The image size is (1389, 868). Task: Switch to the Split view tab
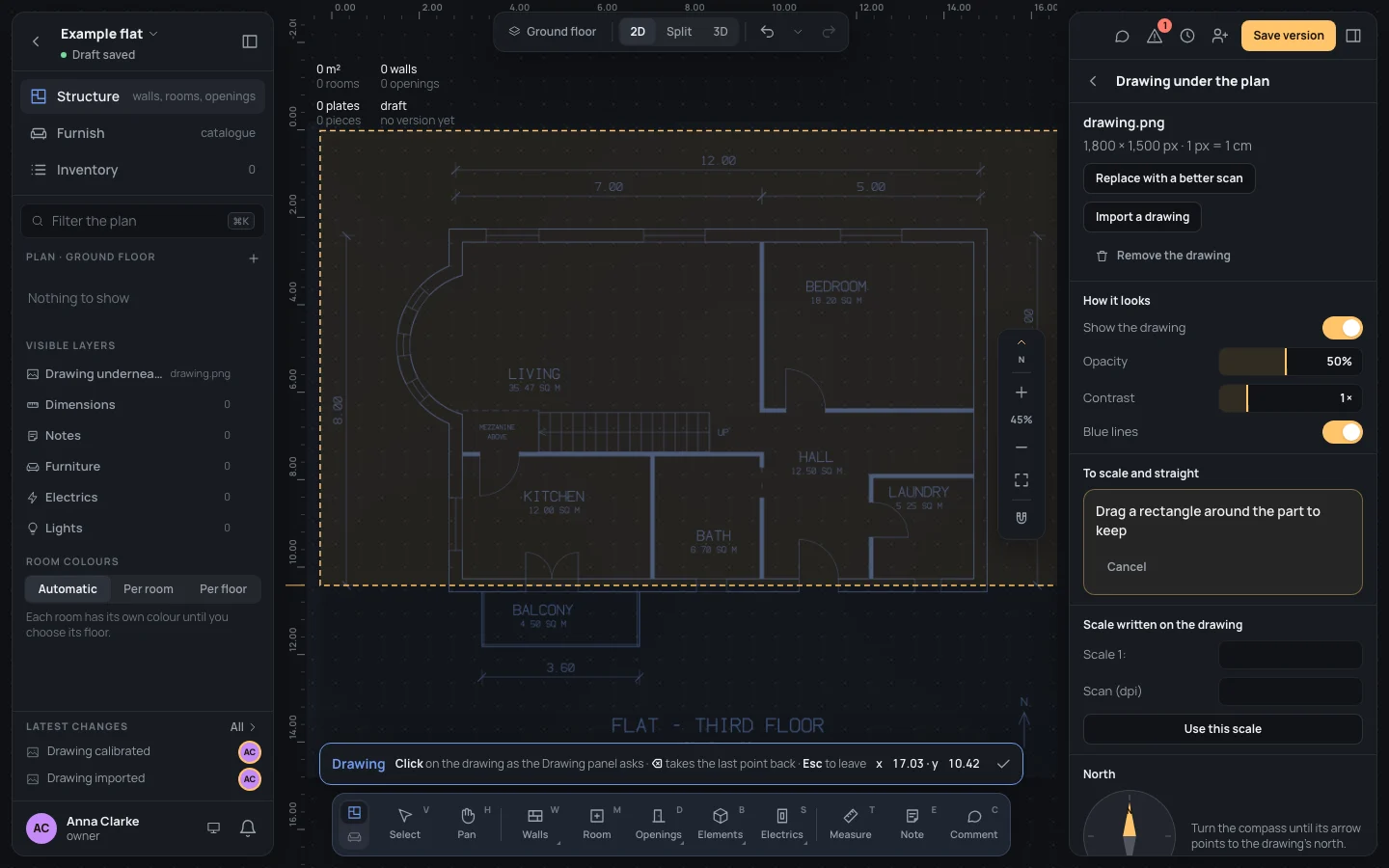pyautogui.click(x=679, y=32)
